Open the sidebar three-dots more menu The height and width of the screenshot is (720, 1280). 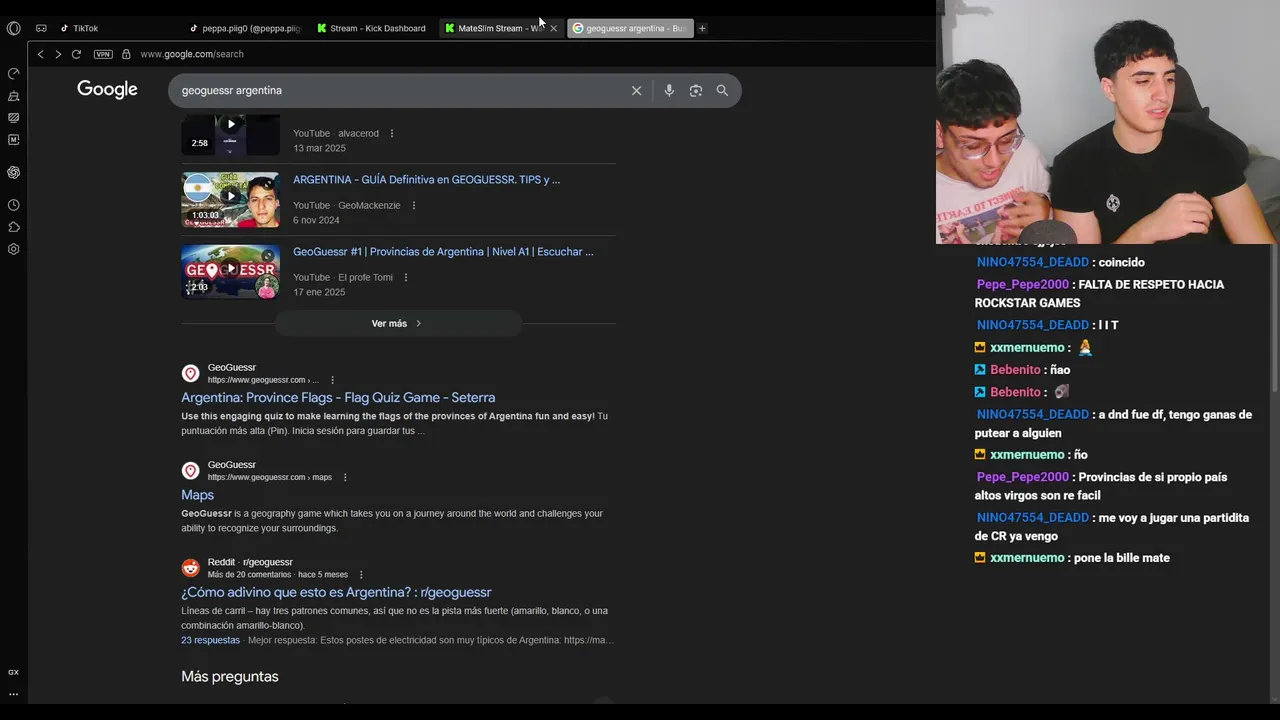coord(13,694)
